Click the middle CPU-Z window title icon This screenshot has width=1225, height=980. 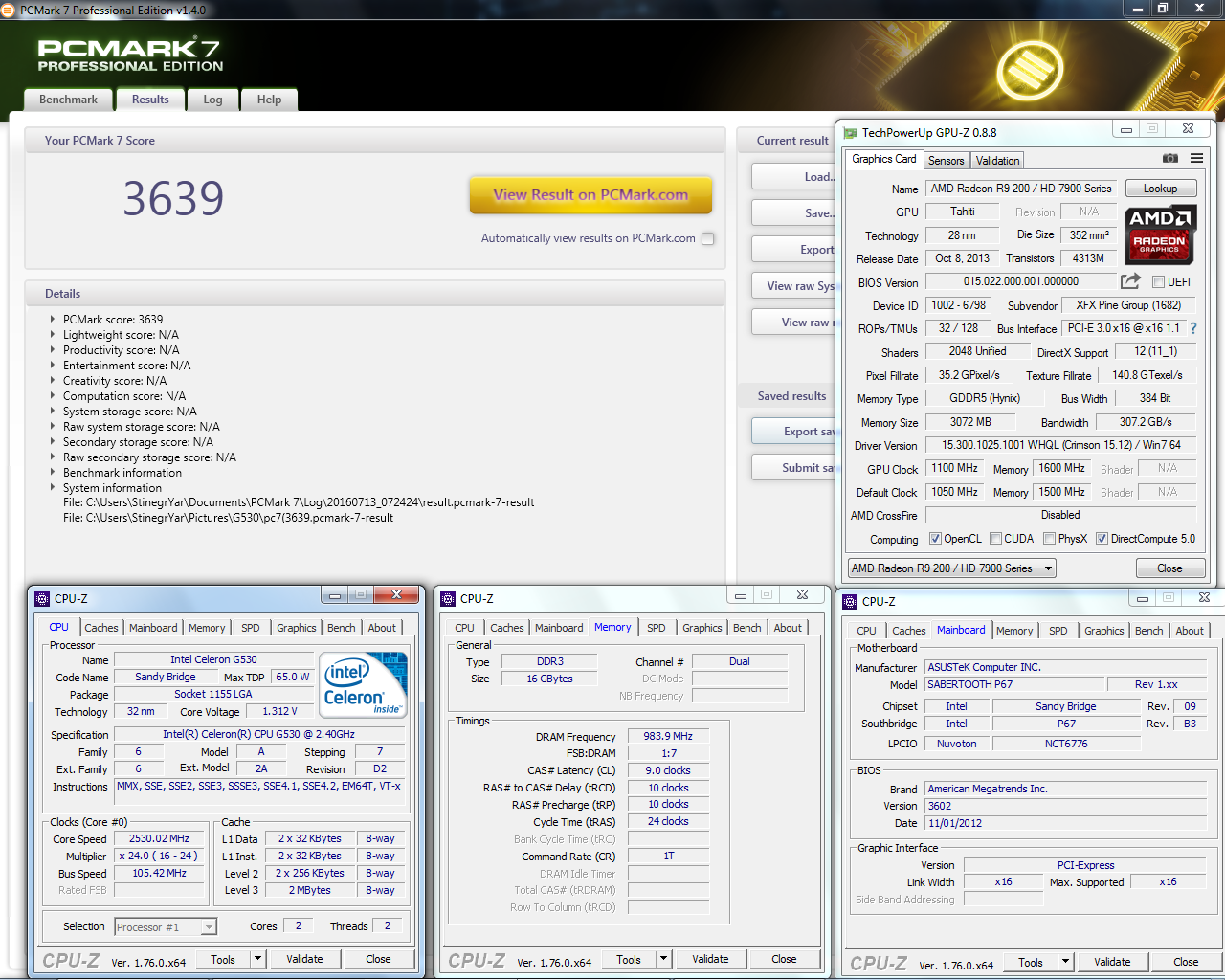448,599
